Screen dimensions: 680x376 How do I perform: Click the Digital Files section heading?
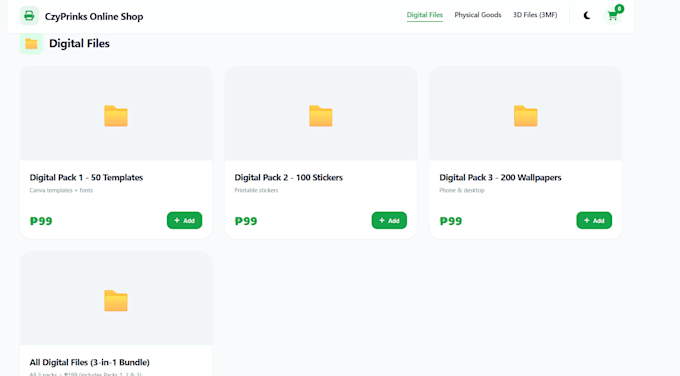coord(79,43)
